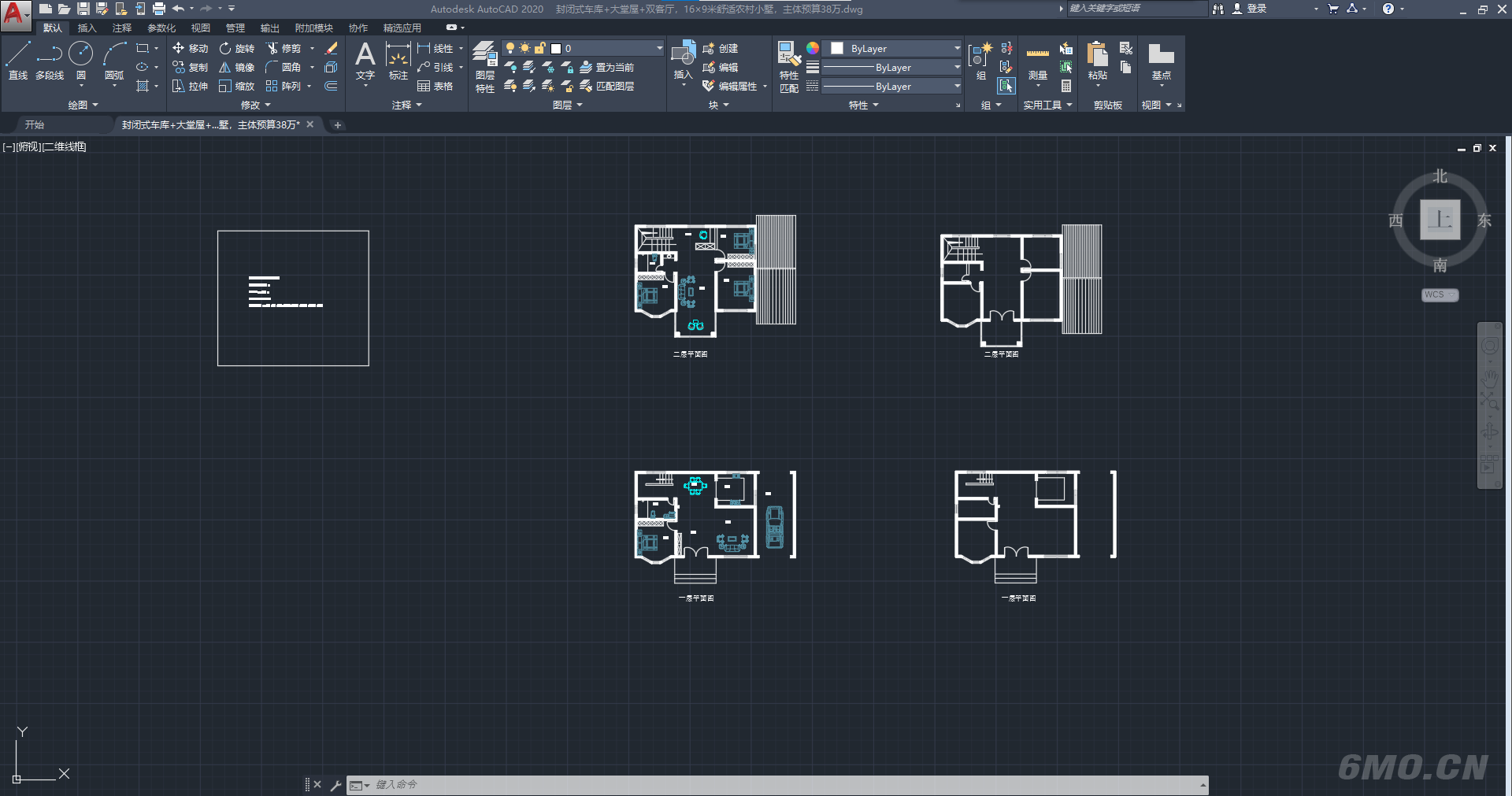Select the Circle (圆) tool

click(81, 61)
